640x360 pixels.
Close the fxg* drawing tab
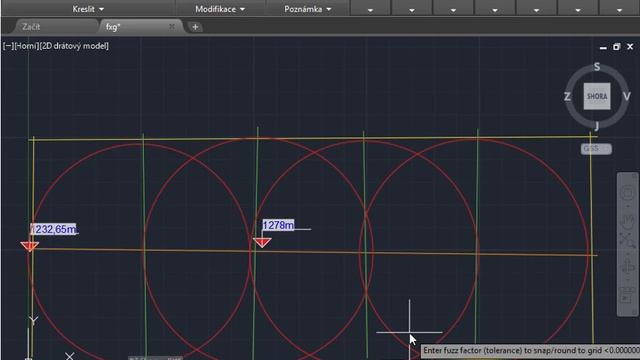click(172, 27)
